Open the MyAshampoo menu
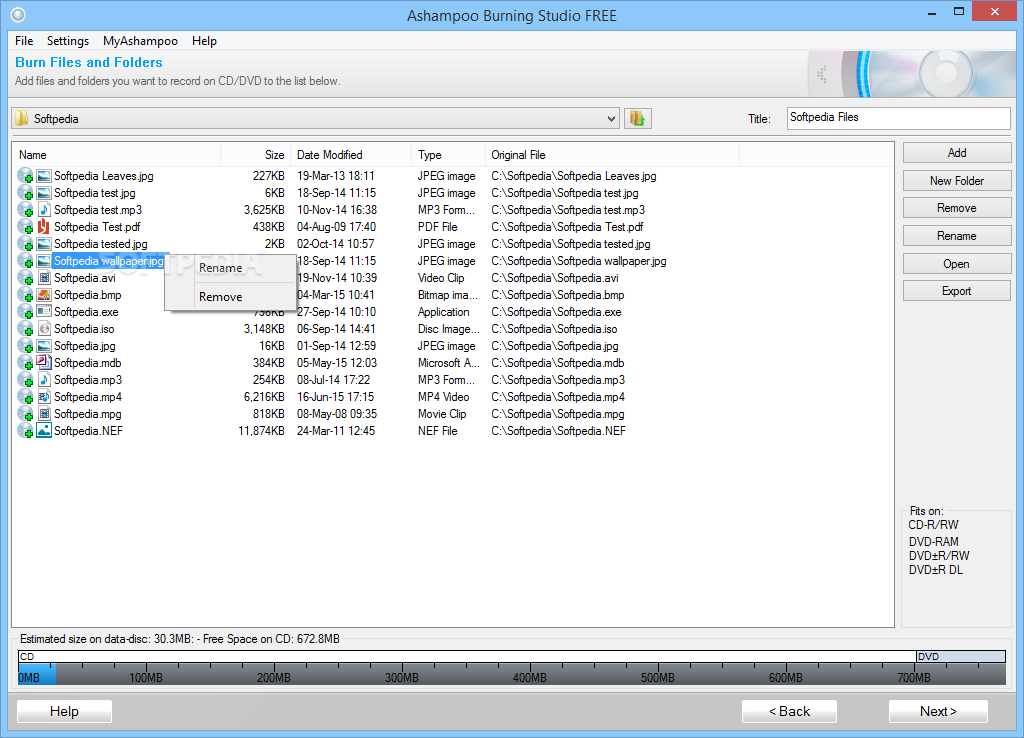1024x738 pixels. pos(140,40)
